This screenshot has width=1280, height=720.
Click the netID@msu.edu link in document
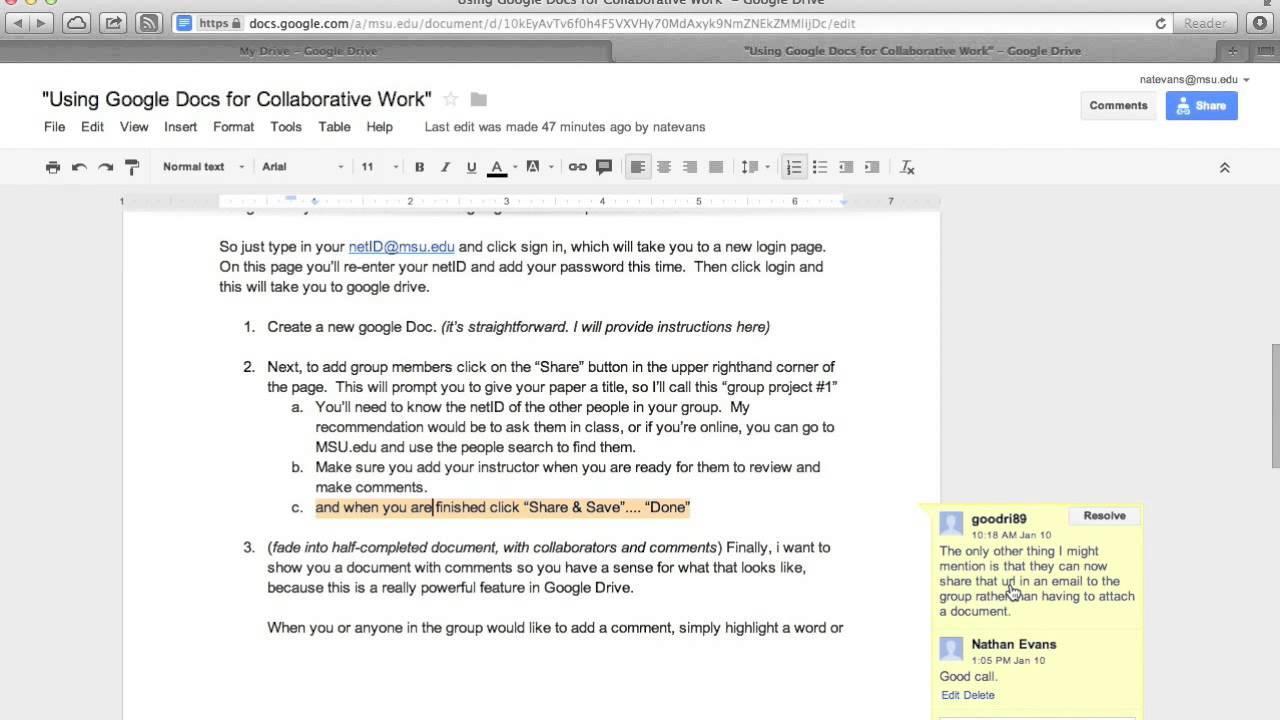point(401,247)
